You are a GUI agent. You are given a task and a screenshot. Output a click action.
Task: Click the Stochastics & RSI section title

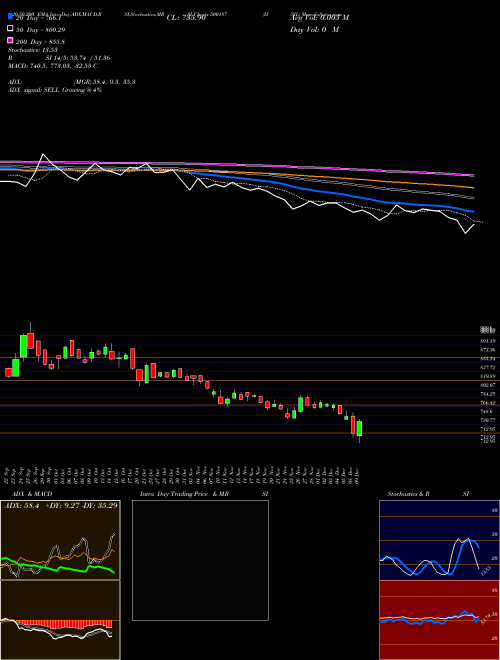(428, 494)
